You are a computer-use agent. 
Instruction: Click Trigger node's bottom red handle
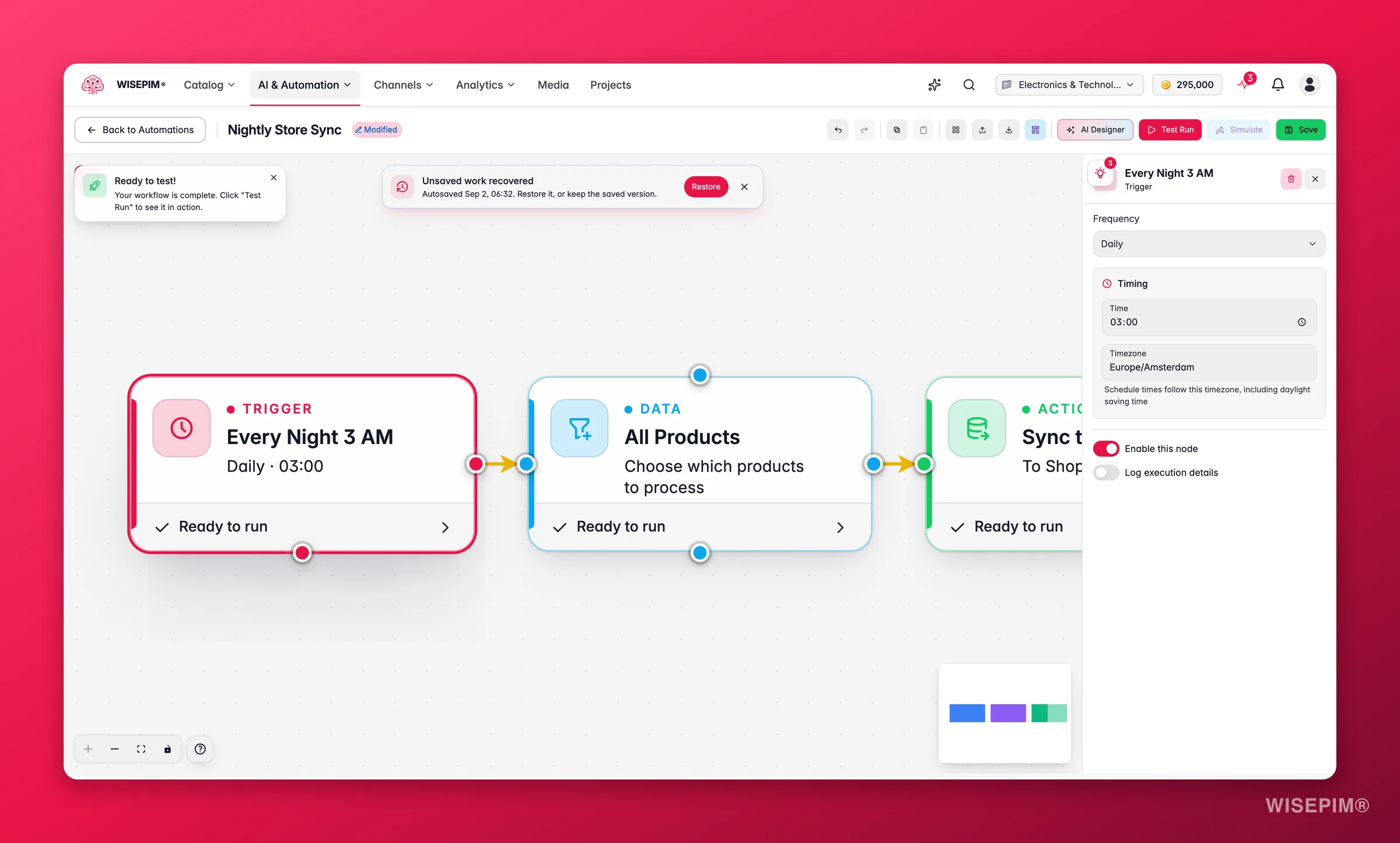(302, 552)
